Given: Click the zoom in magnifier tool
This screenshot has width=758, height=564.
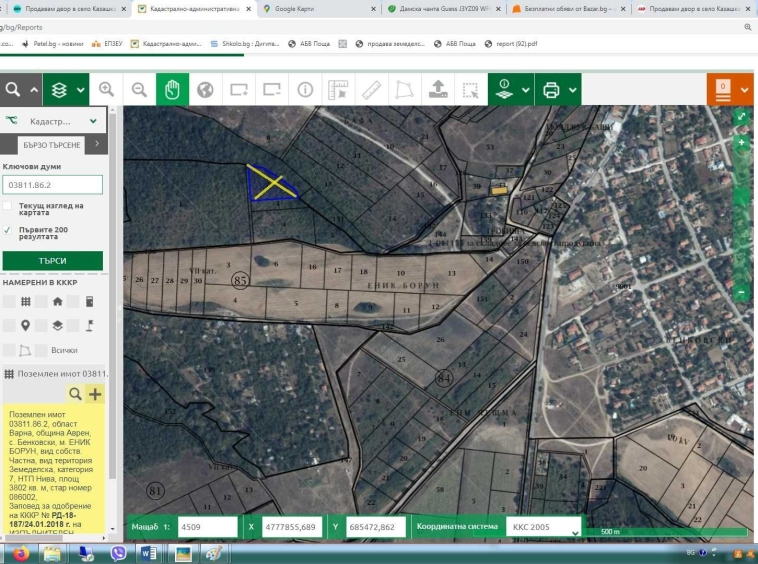Looking at the screenshot, I should point(106,89).
